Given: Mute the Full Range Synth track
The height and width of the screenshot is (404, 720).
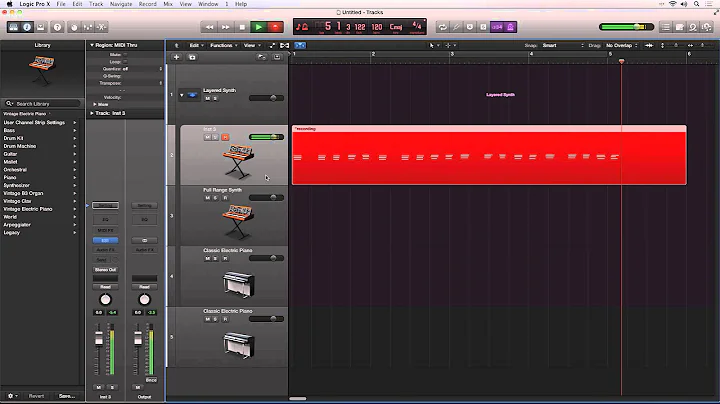Looking at the screenshot, I should (207, 198).
